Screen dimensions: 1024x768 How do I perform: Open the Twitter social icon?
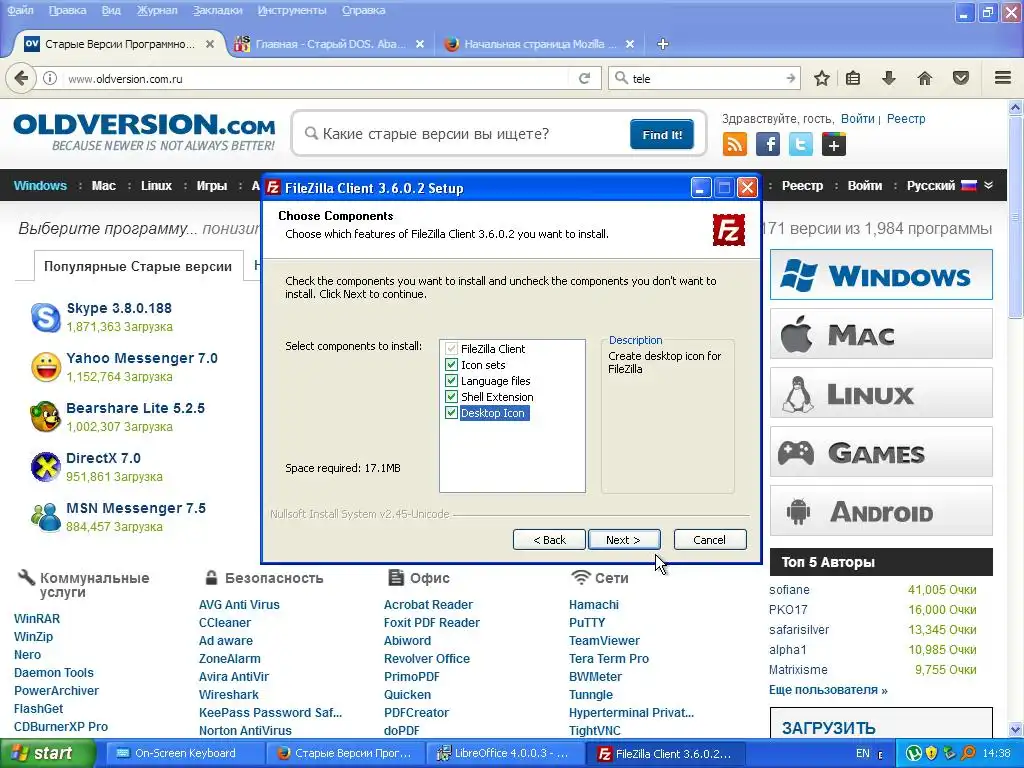click(x=801, y=144)
